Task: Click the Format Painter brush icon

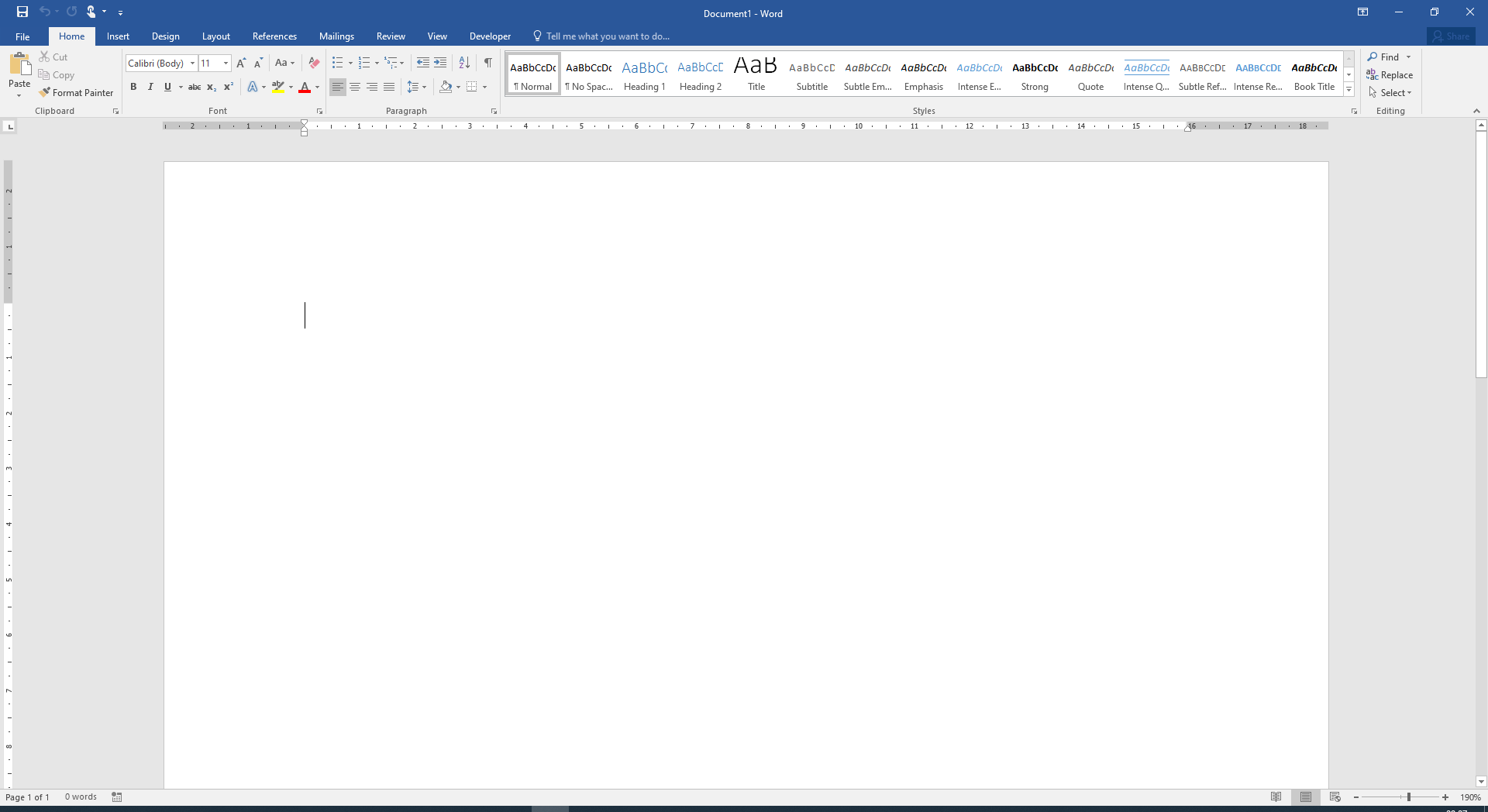Action: [45, 92]
